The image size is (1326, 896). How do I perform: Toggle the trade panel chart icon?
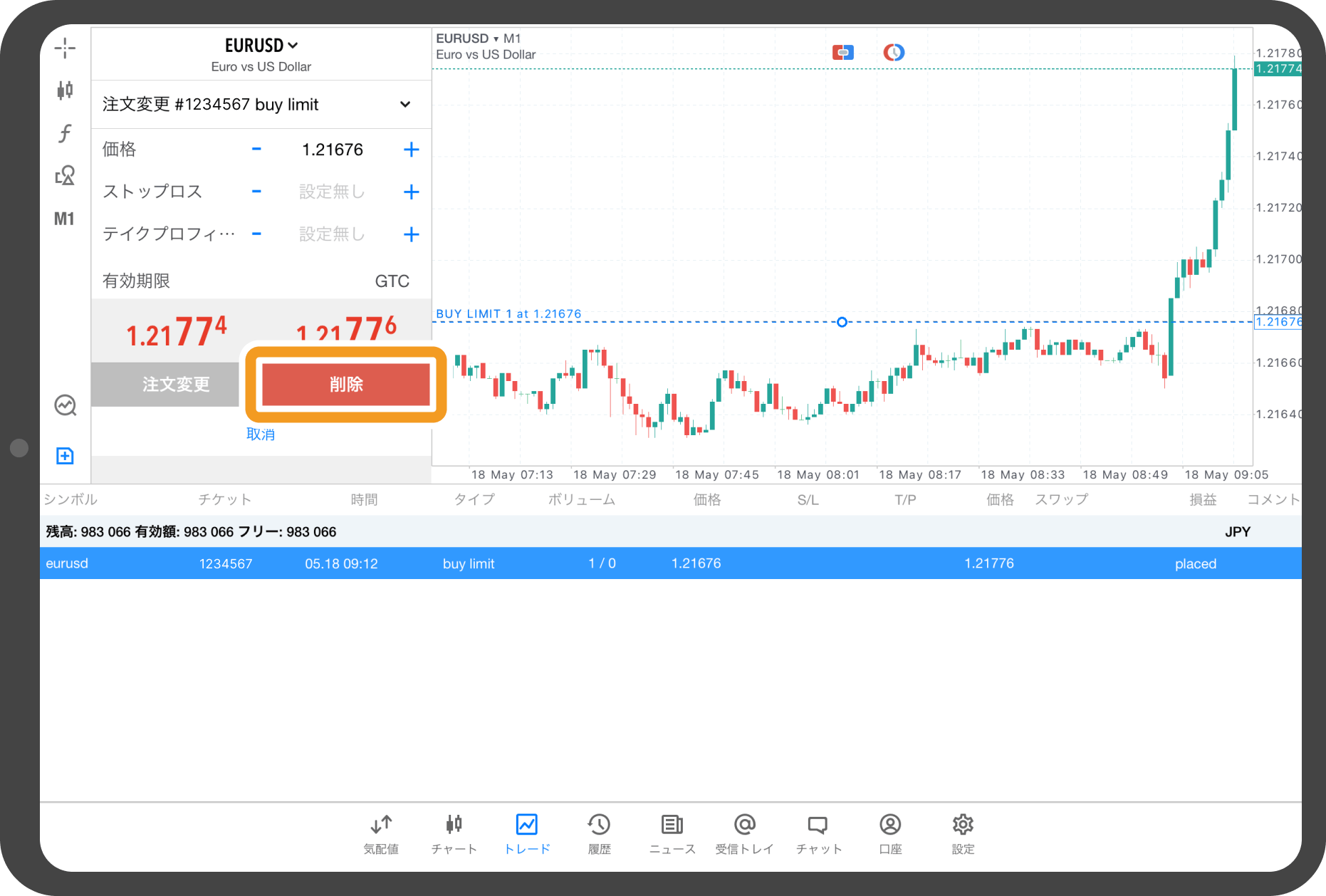65,405
